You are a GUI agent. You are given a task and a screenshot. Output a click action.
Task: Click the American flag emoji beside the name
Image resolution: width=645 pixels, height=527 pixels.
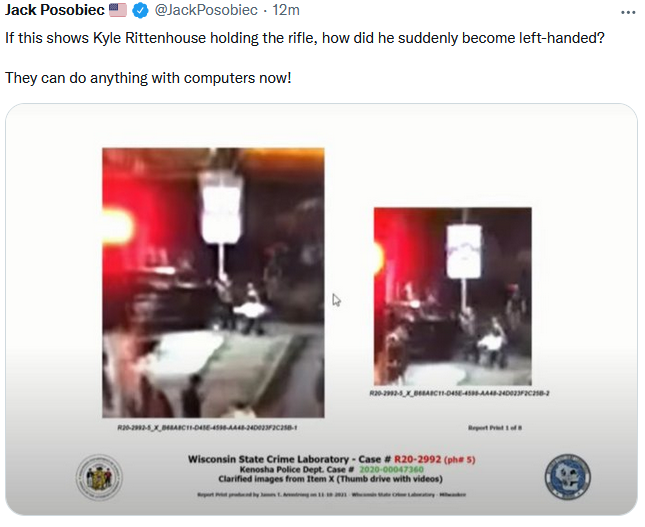pyautogui.click(x=118, y=10)
